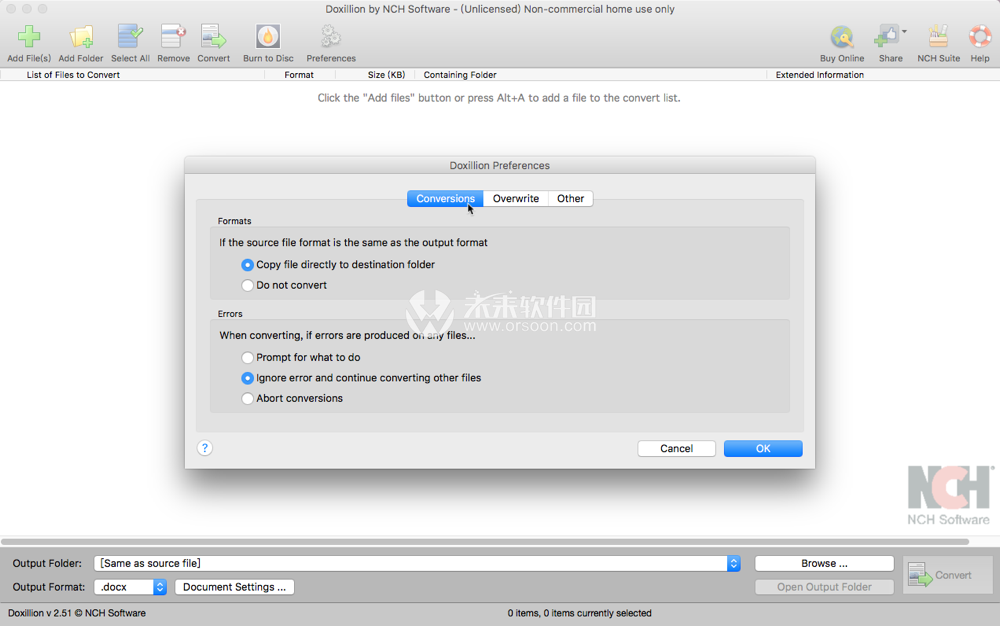The image size is (1000, 626).
Task: Cancel the Doxillion Preferences dialog
Action: (x=676, y=448)
